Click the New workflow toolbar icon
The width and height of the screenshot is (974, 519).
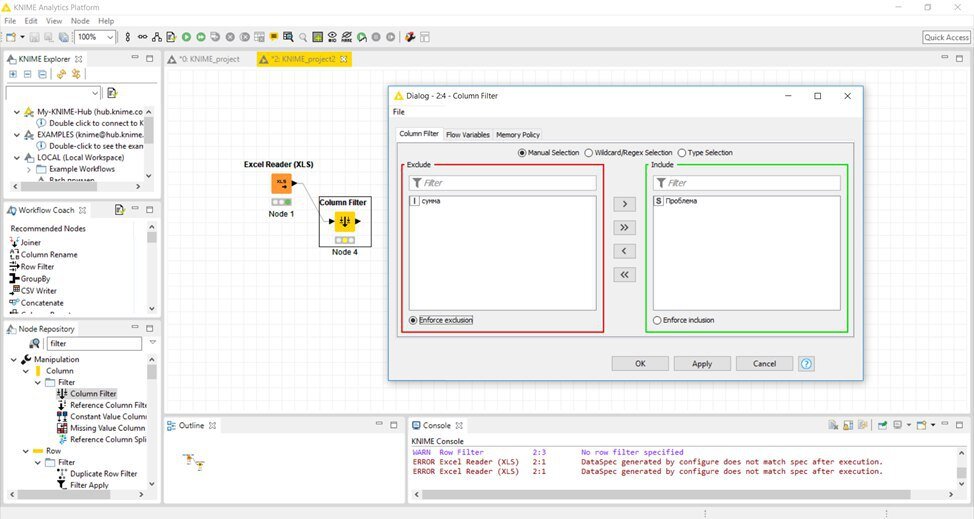11,37
